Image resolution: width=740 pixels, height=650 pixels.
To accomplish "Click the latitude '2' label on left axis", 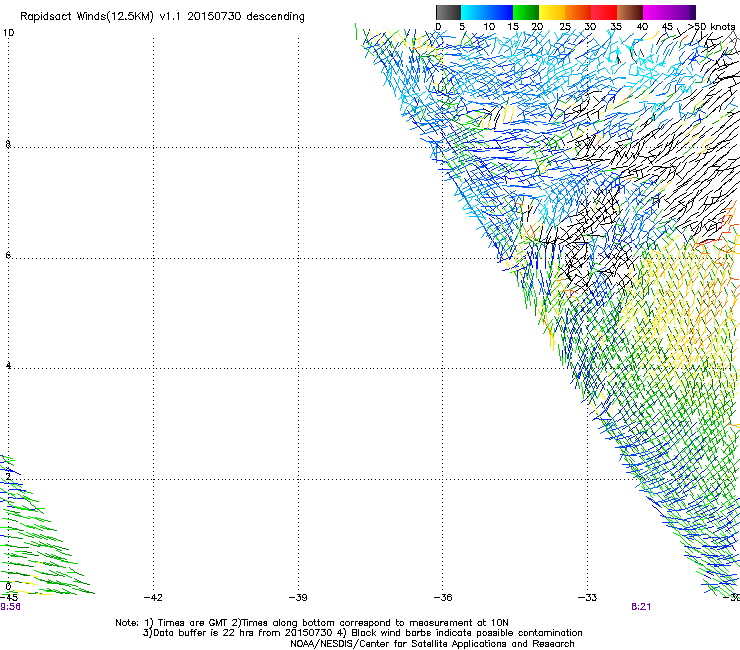I will point(8,476).
